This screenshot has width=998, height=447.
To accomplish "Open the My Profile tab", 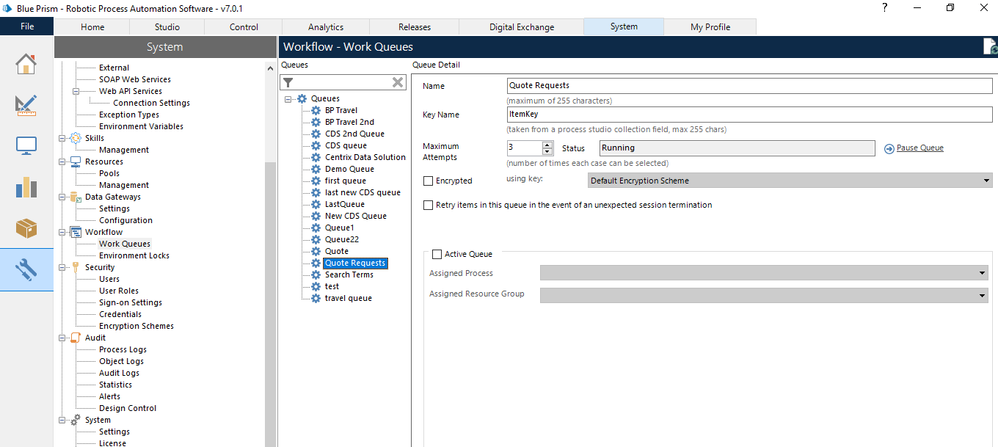I will pos(710,27).
